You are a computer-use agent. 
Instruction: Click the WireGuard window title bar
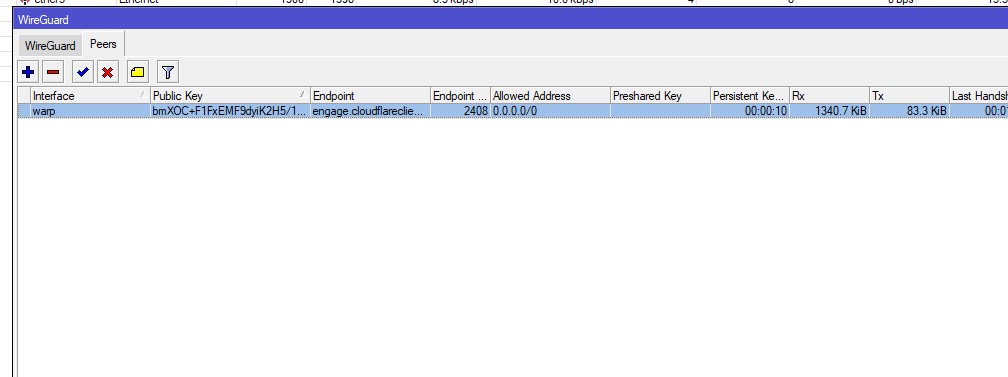(511, 19)
